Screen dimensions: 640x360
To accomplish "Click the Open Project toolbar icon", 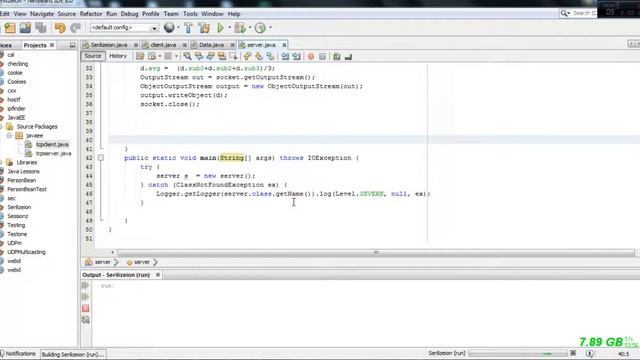I will [x=25, y=28].
